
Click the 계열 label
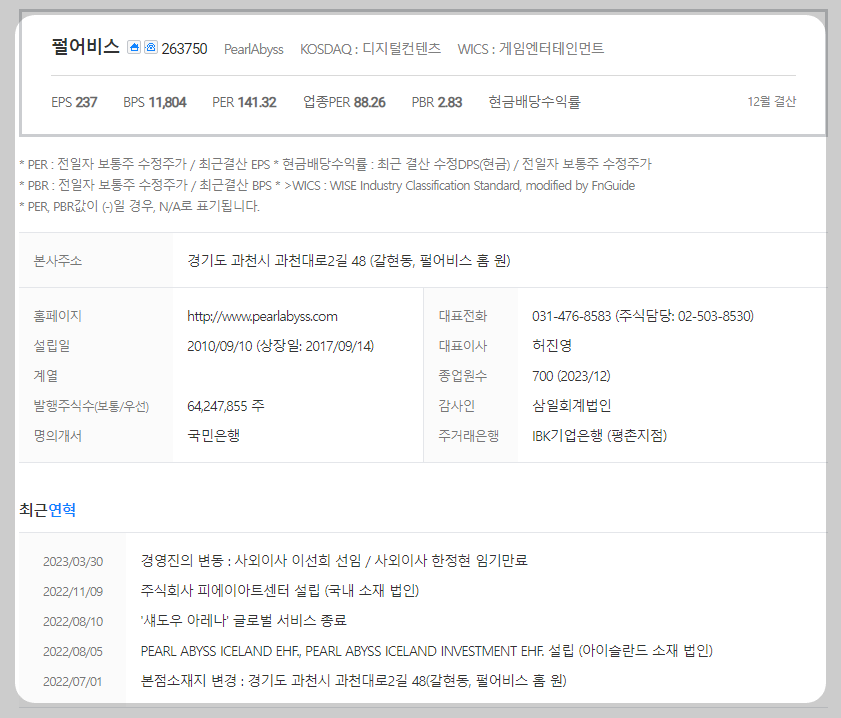point(46,376)
